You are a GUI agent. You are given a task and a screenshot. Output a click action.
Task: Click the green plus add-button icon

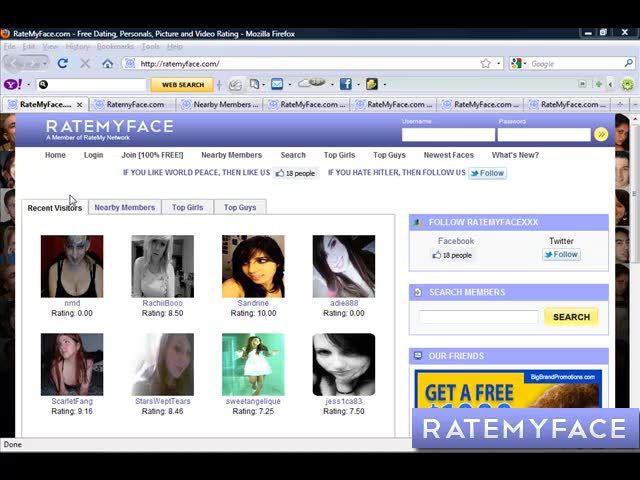(x=598, y=84)
